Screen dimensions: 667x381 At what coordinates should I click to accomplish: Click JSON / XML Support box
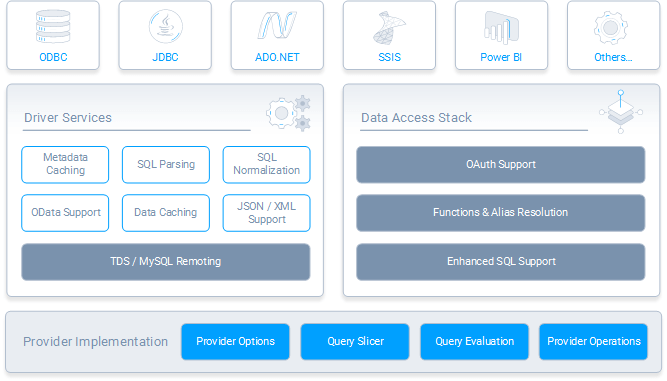[x=266, y=213]
